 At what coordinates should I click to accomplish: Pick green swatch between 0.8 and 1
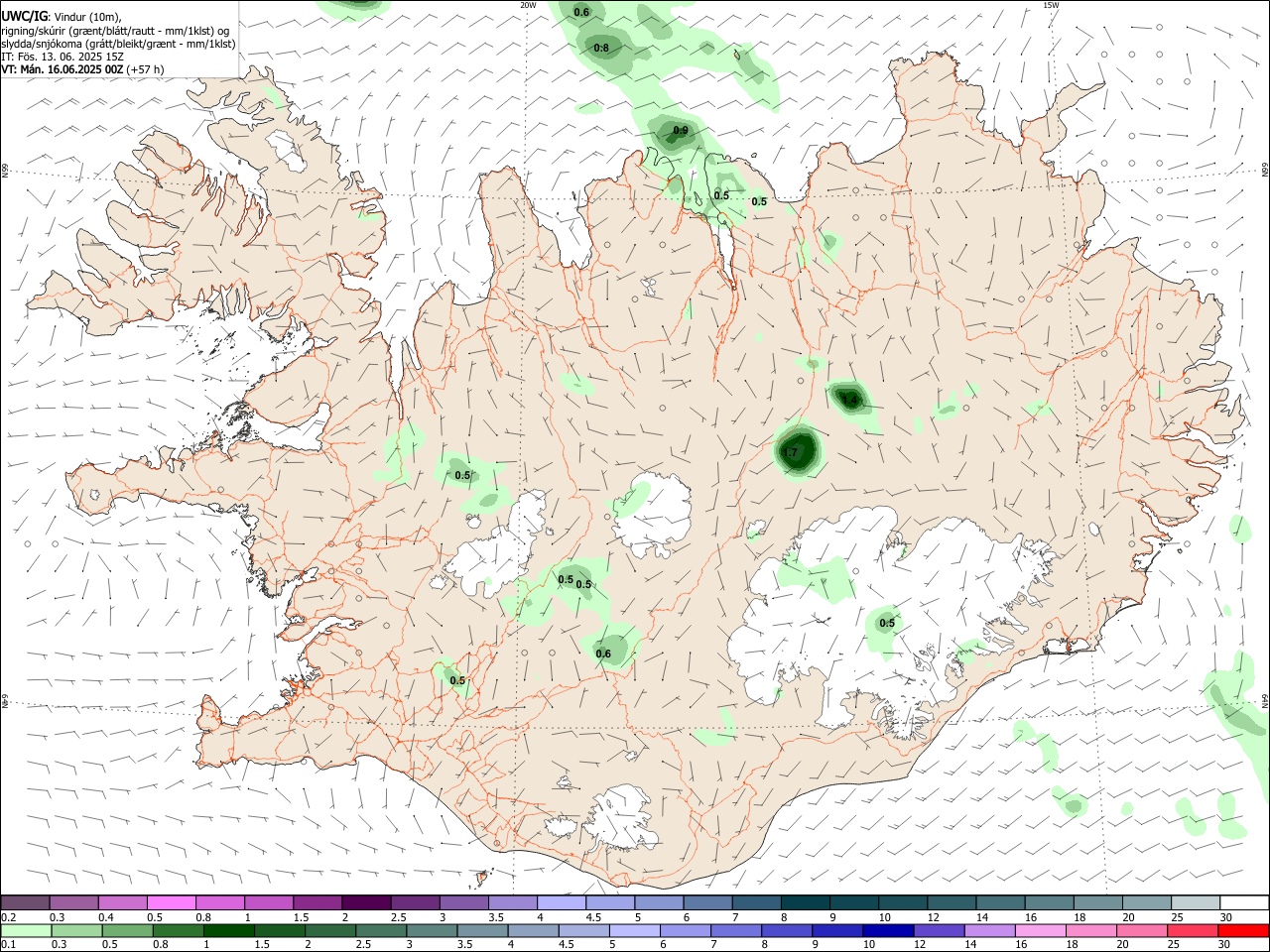[x=180, y=930]
